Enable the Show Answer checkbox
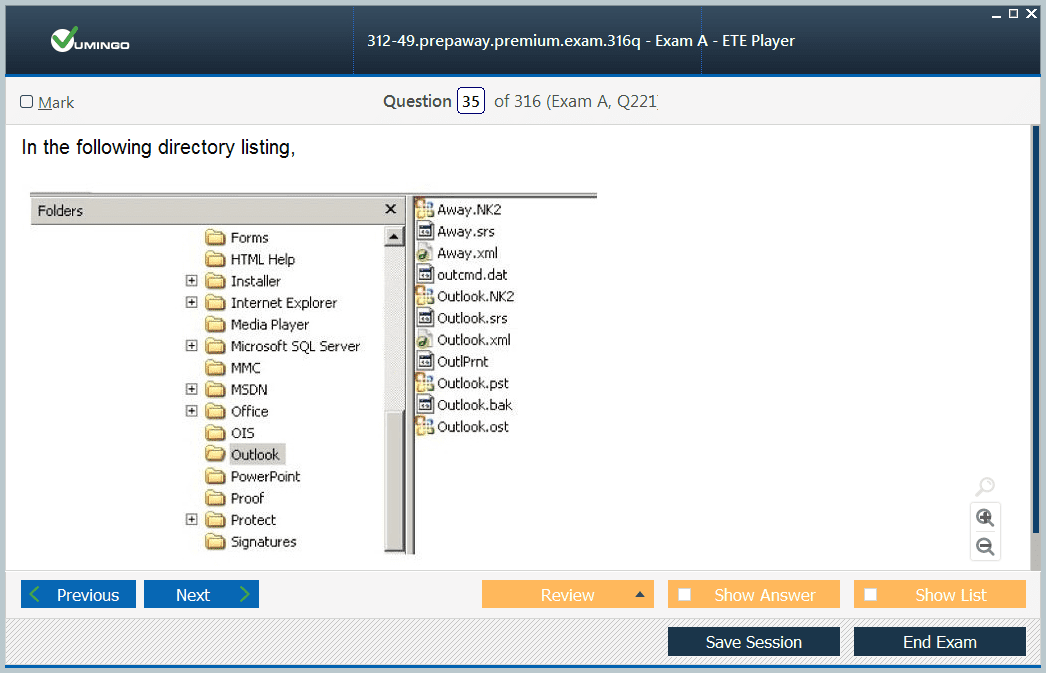 [684, 594]
